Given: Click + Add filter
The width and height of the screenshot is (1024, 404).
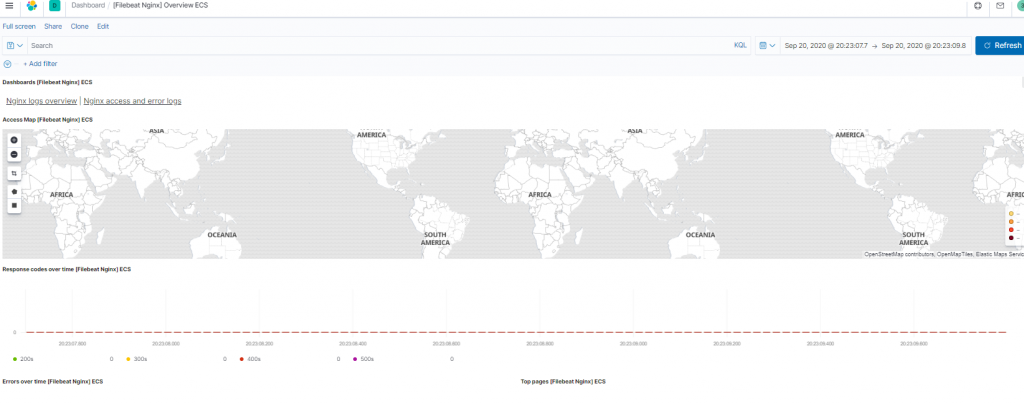Looking at the screenshot, I should click(40, 64).
